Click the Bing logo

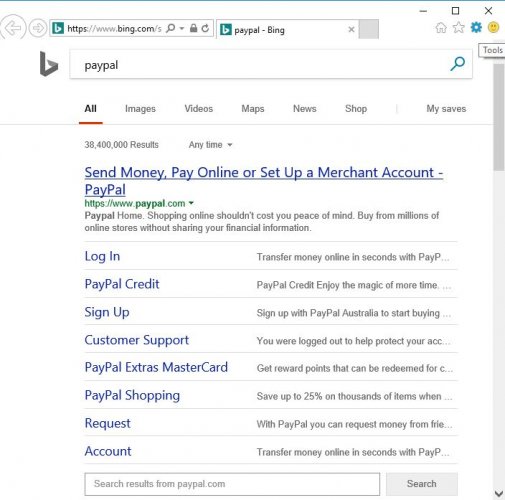click(x=49, y=64)
